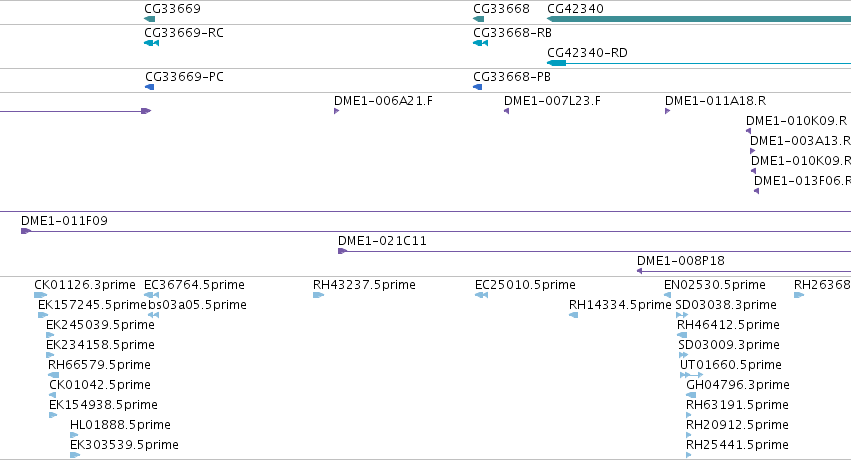Click the DME1-008P18 BAC label
This screenshot has height=460, width=851.
681,260
